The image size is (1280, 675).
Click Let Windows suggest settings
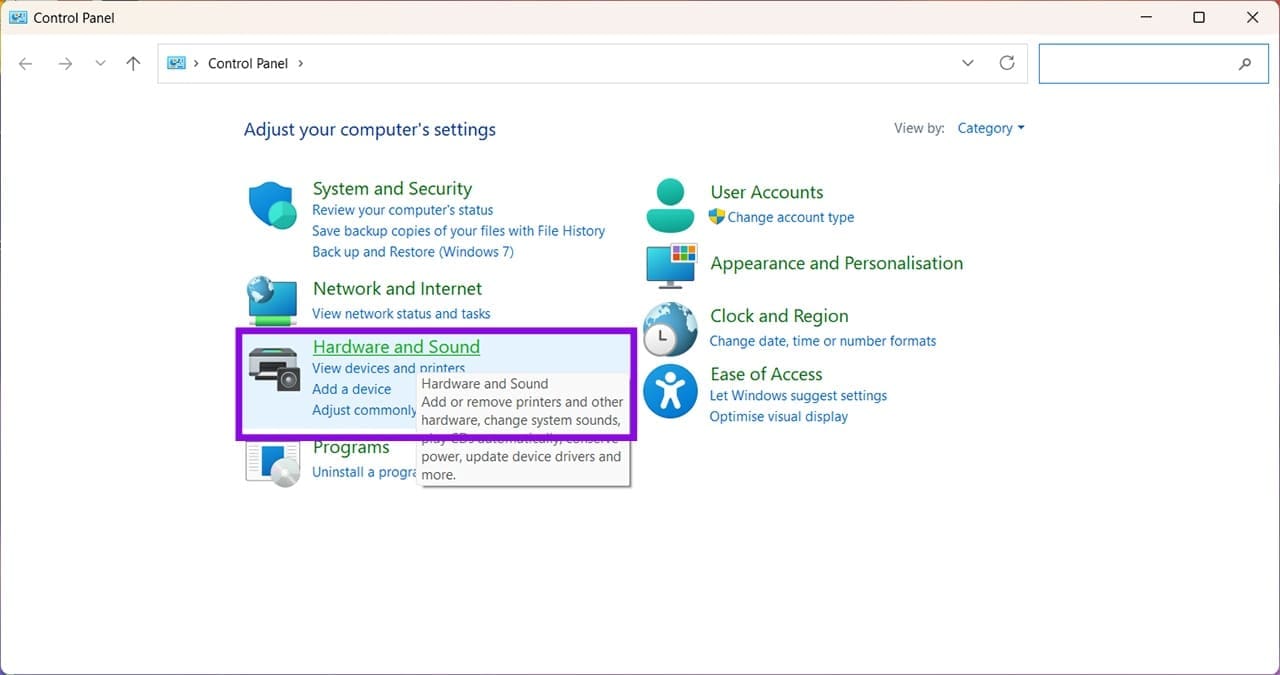tap(798, 395)
